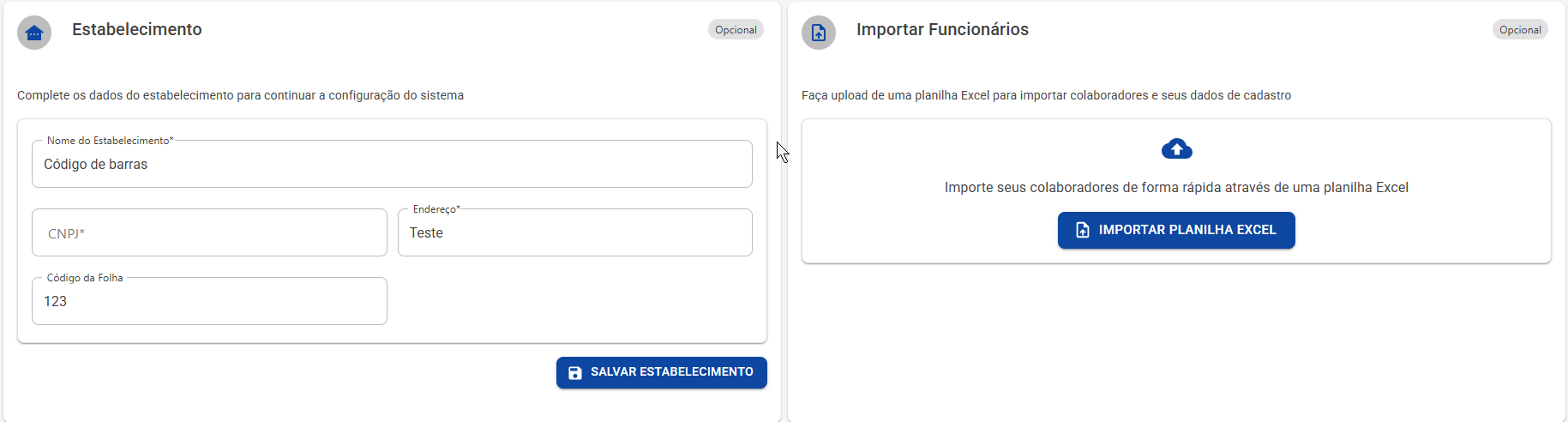Click the Importar Funcionários card title

pyautogui.click(x=942, y=29)
